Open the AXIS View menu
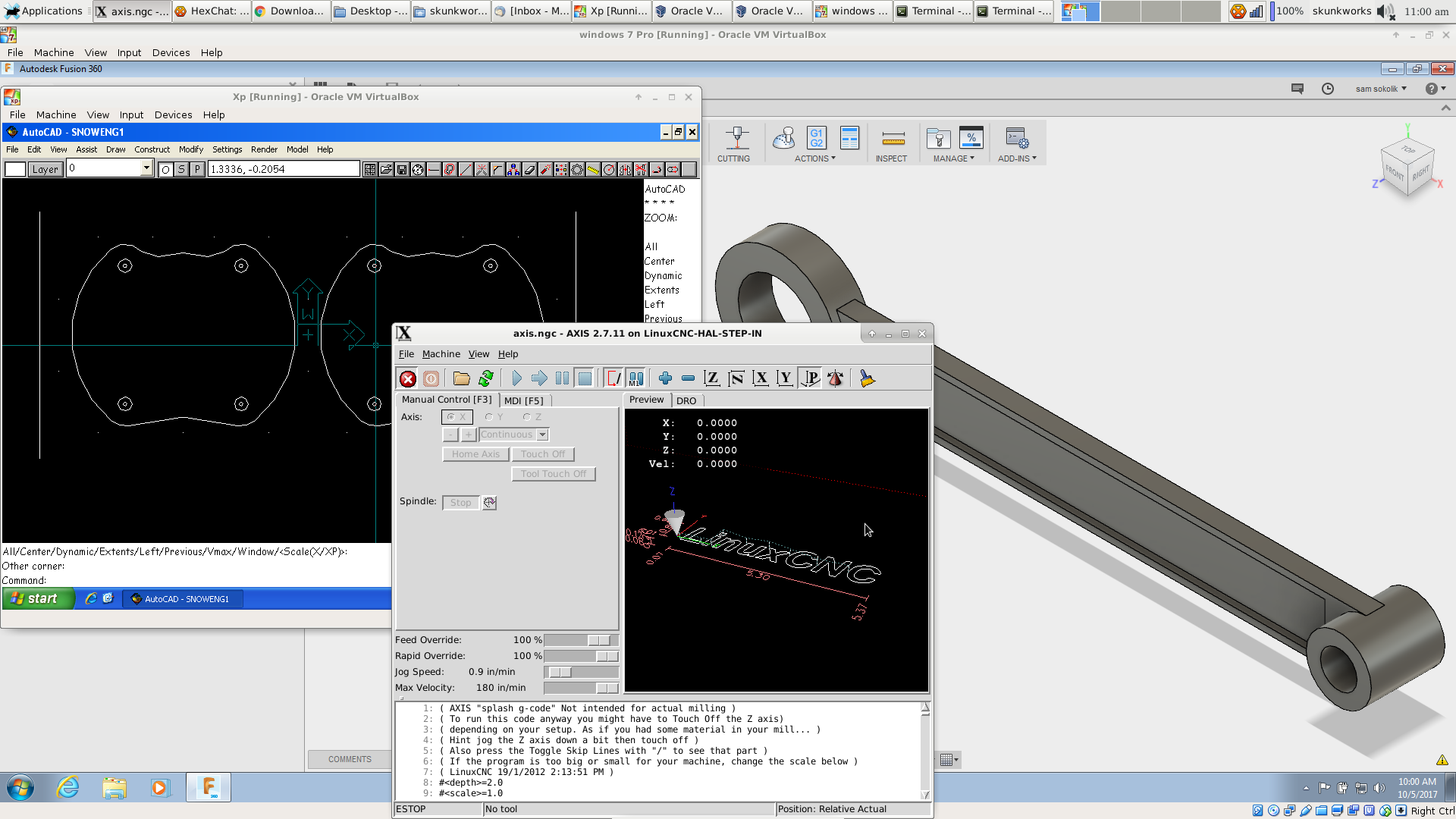 (x=479, y=354)
